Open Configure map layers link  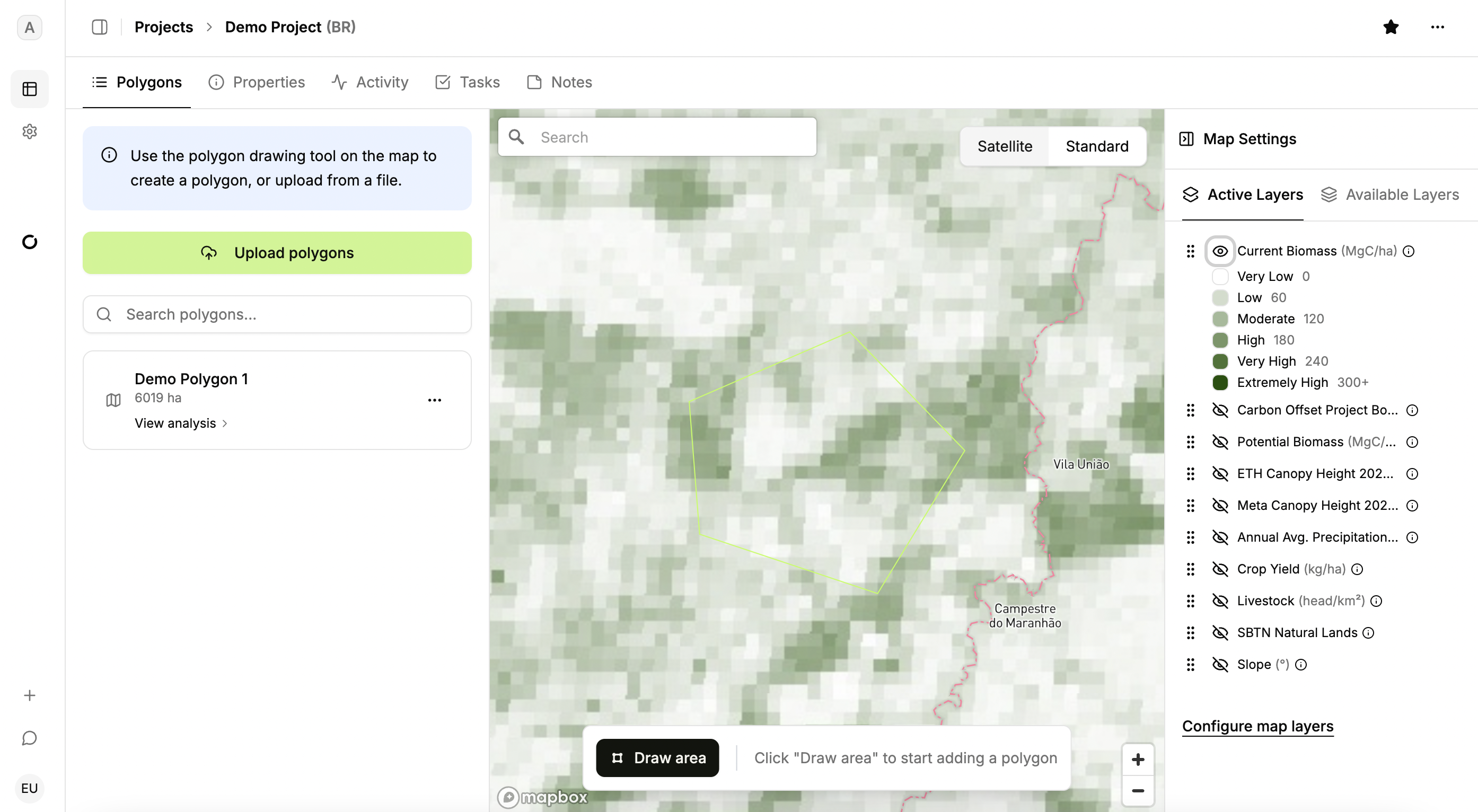pos(1257,726)
